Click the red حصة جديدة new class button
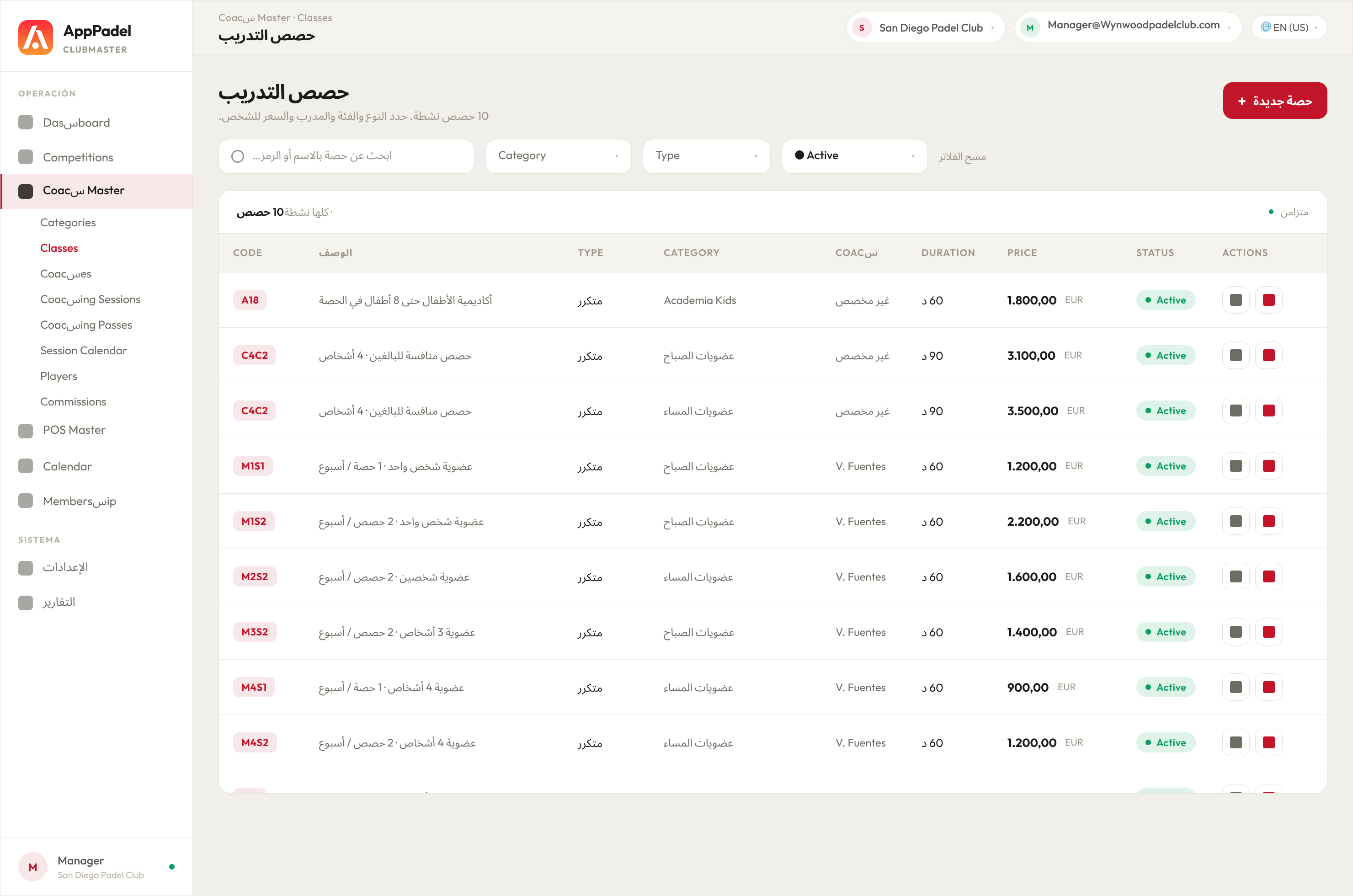Screen dimensions: 1353x896 (1275, 101)
